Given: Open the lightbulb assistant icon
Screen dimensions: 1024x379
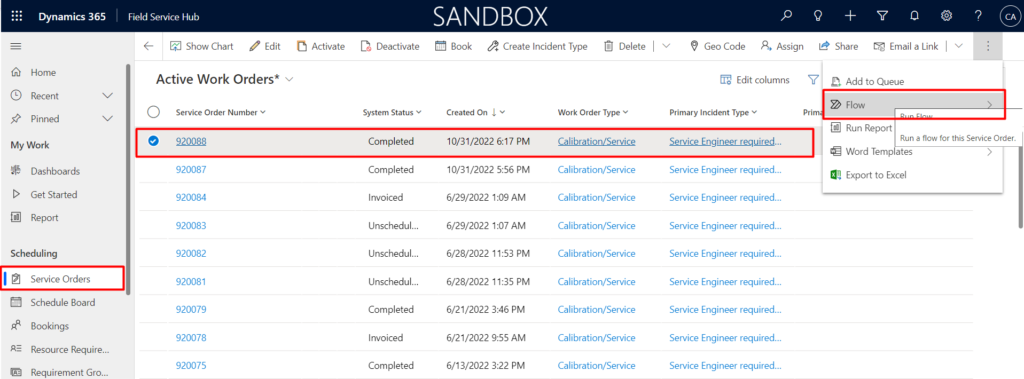Looking at the screenshot, I should point(818,16).
